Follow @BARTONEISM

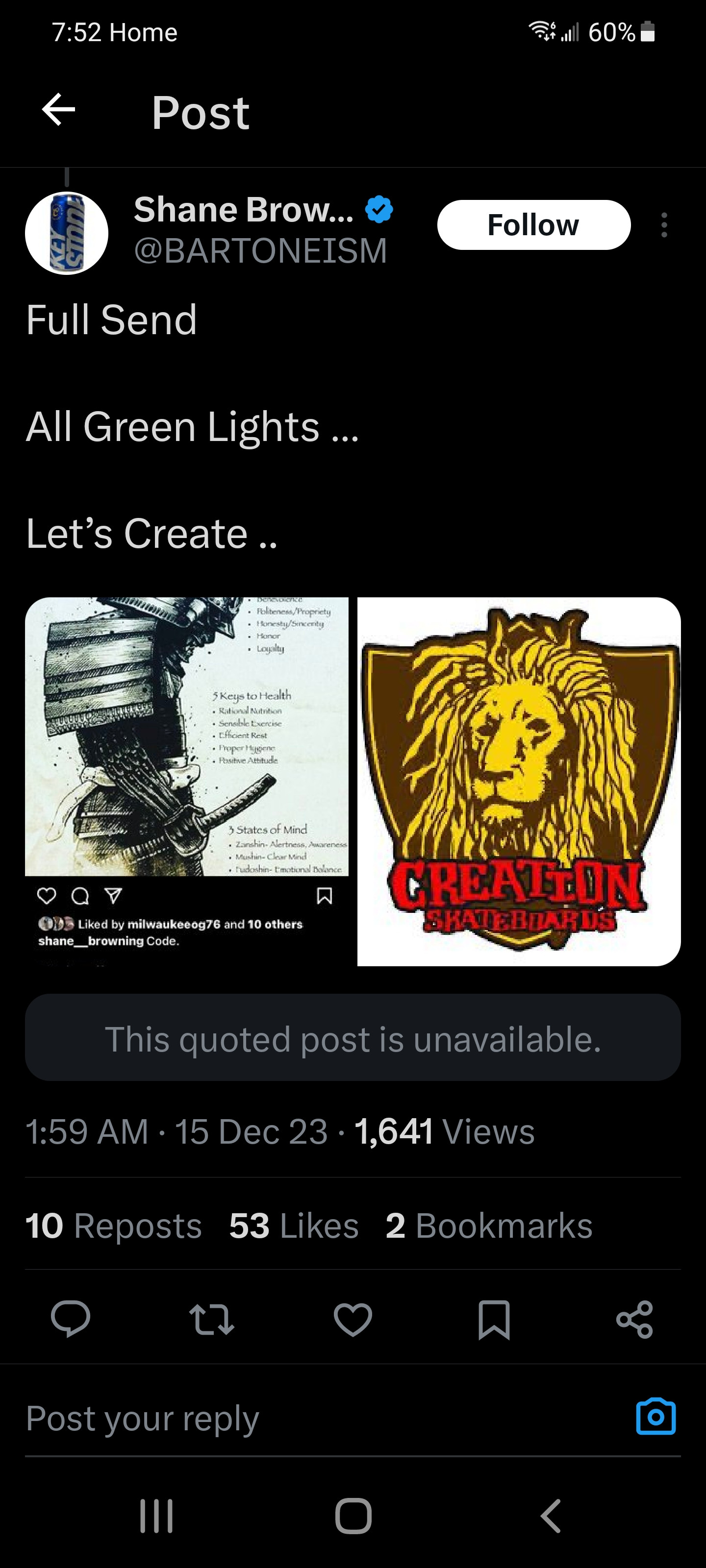533,224
